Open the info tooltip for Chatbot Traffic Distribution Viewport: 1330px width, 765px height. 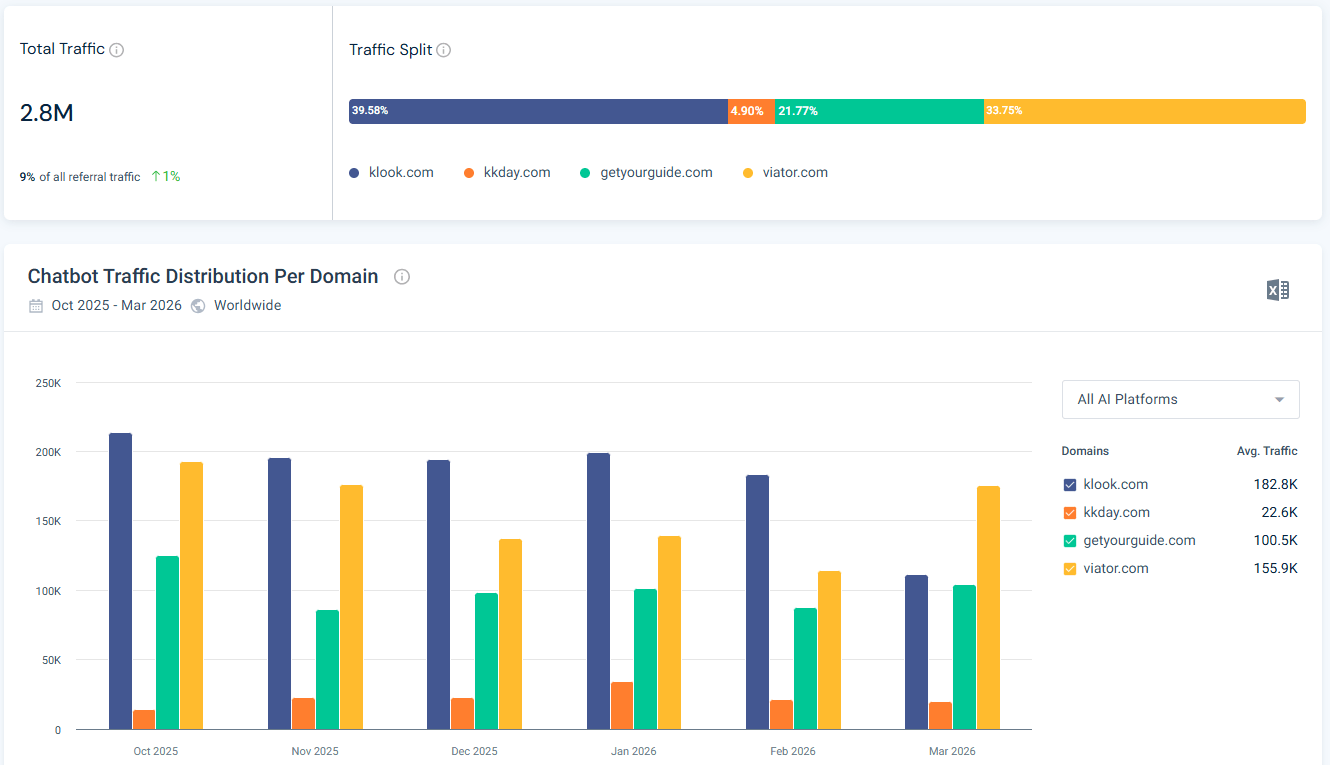(402, 277)
